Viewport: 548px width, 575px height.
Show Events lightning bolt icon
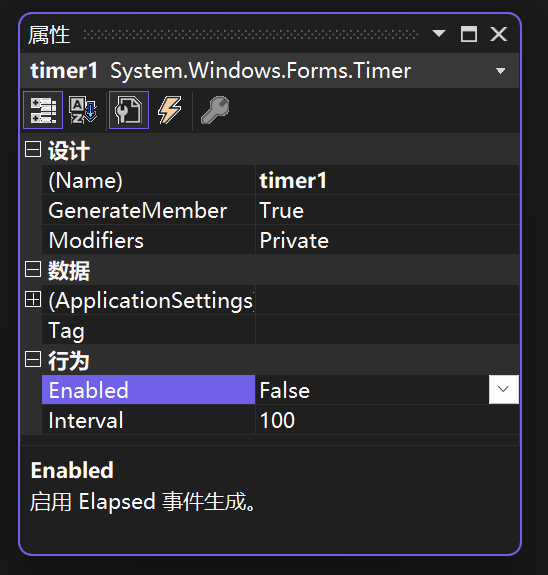(x=169, y=110)
